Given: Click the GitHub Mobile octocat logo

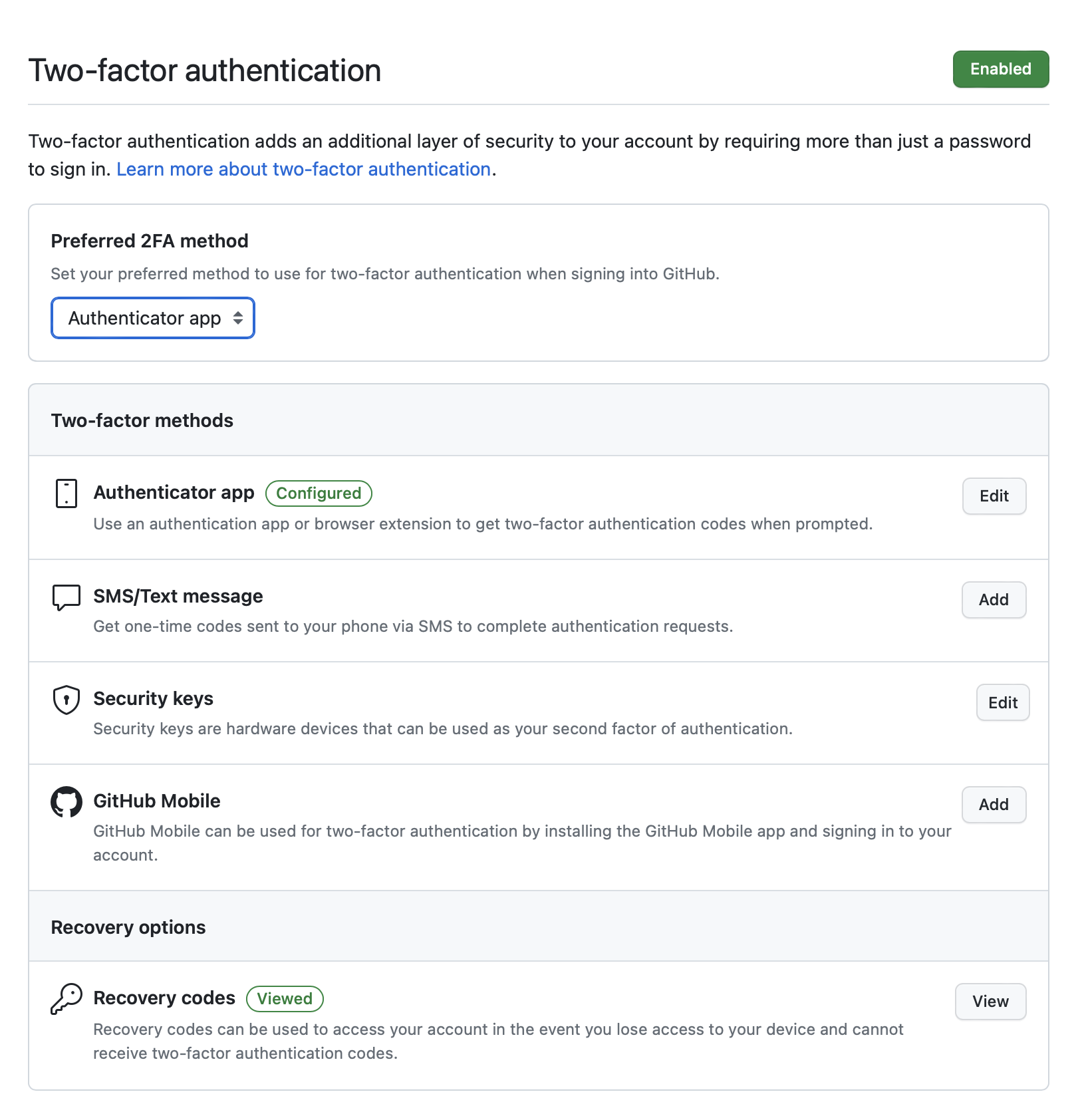Looking at the screenshot, I should pos(67,802).
